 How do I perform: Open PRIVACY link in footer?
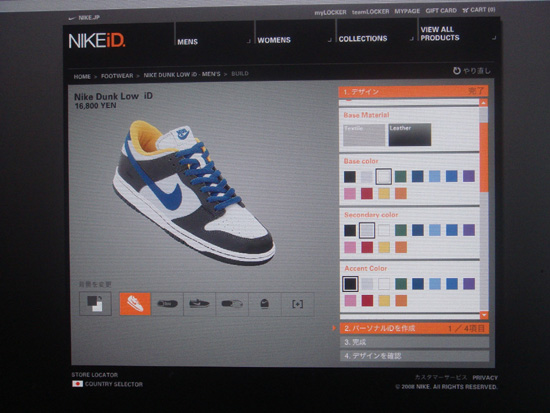point(485,378)
